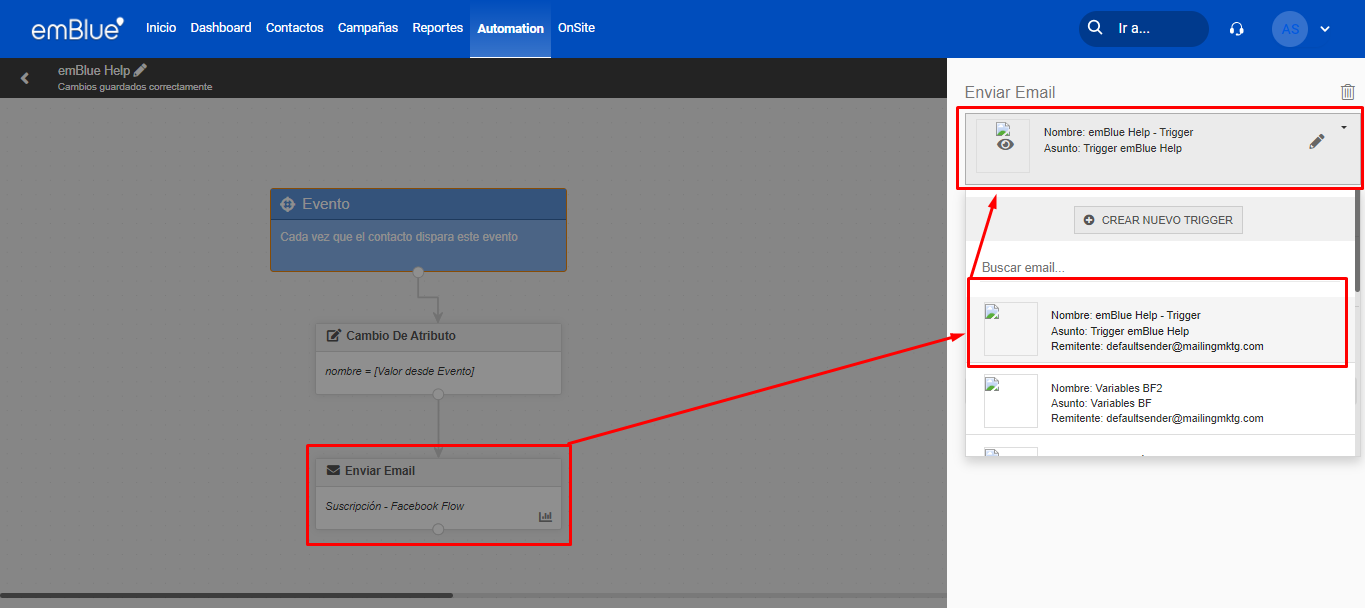
Task: Collapse the email selector dropdown arrow
Action: pos(1344,127)
